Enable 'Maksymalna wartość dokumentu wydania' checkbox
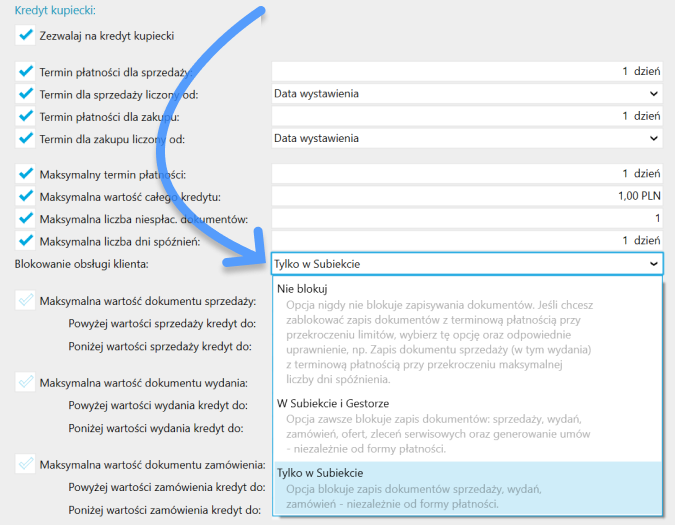The width and height of the screenshot is (675, 525). (x=26, y=382)
